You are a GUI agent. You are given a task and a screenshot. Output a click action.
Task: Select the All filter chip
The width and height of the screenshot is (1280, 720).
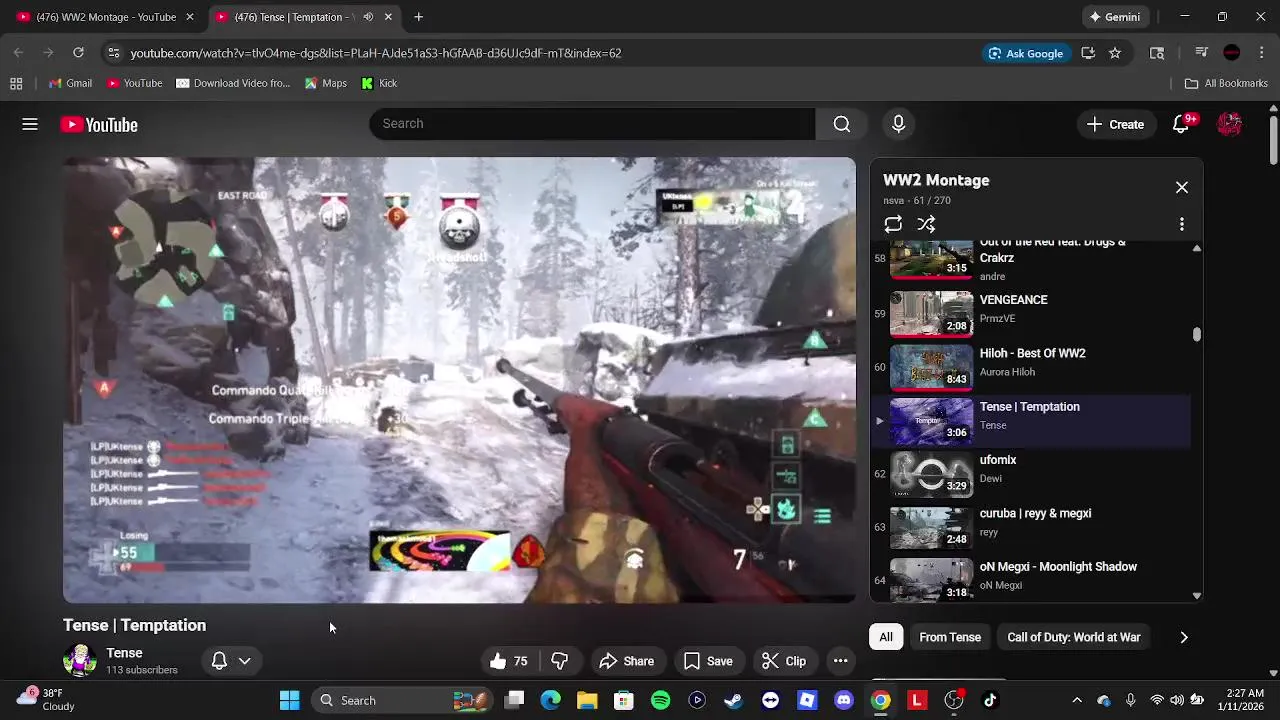coord(886,637)
